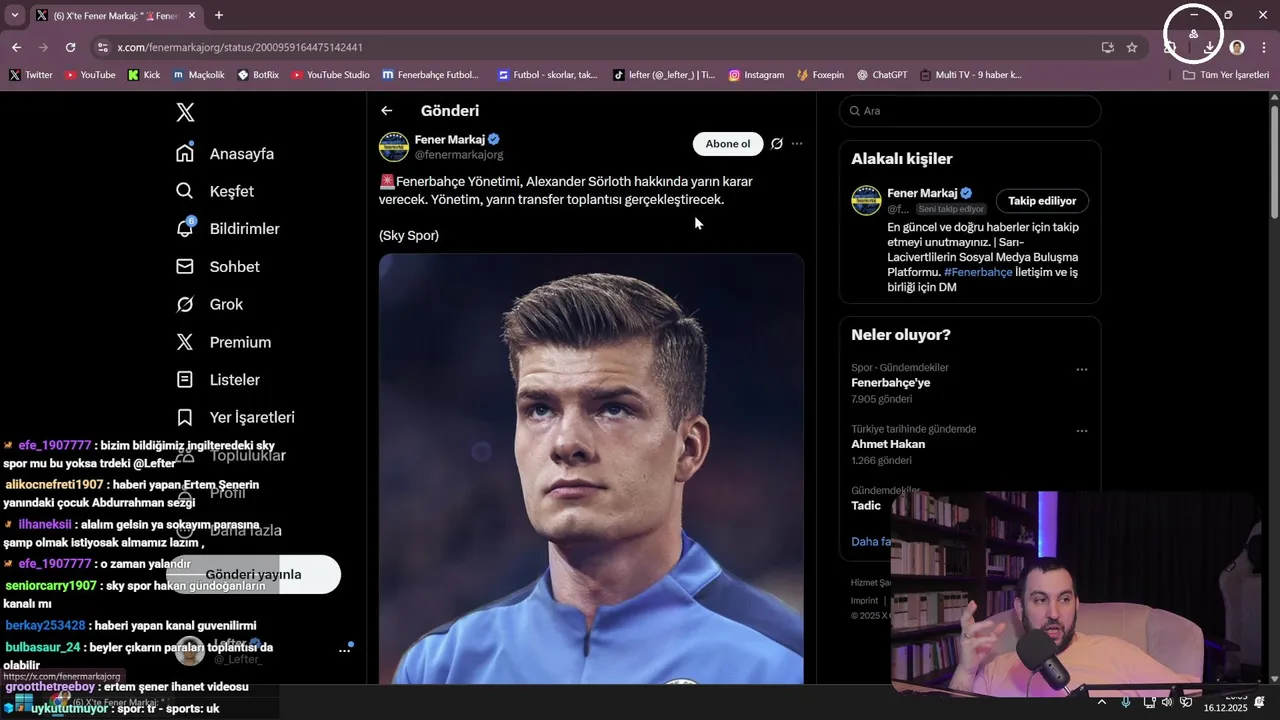Expand the system tray hidden icons
This screenshot has height=720, width=1280.
pos(1102,702)
